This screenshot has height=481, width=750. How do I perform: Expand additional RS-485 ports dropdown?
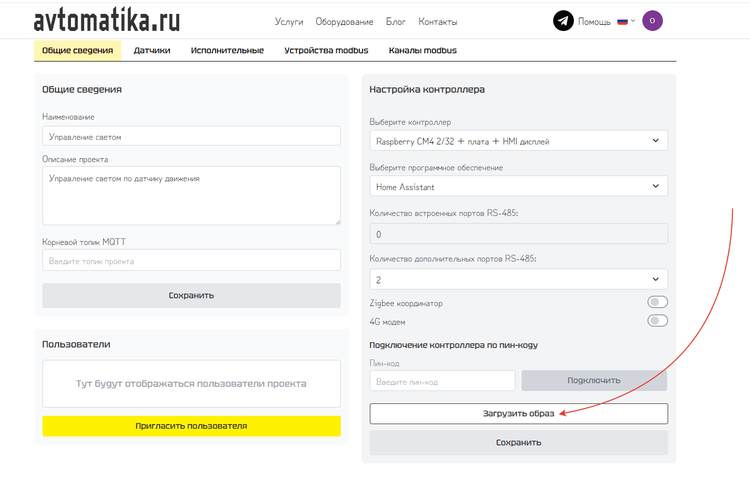pos(518,279)
